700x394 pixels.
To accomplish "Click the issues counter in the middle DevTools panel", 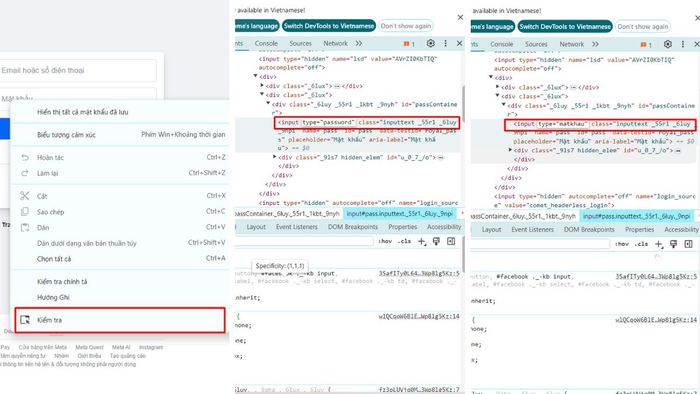I will (409, 44).
